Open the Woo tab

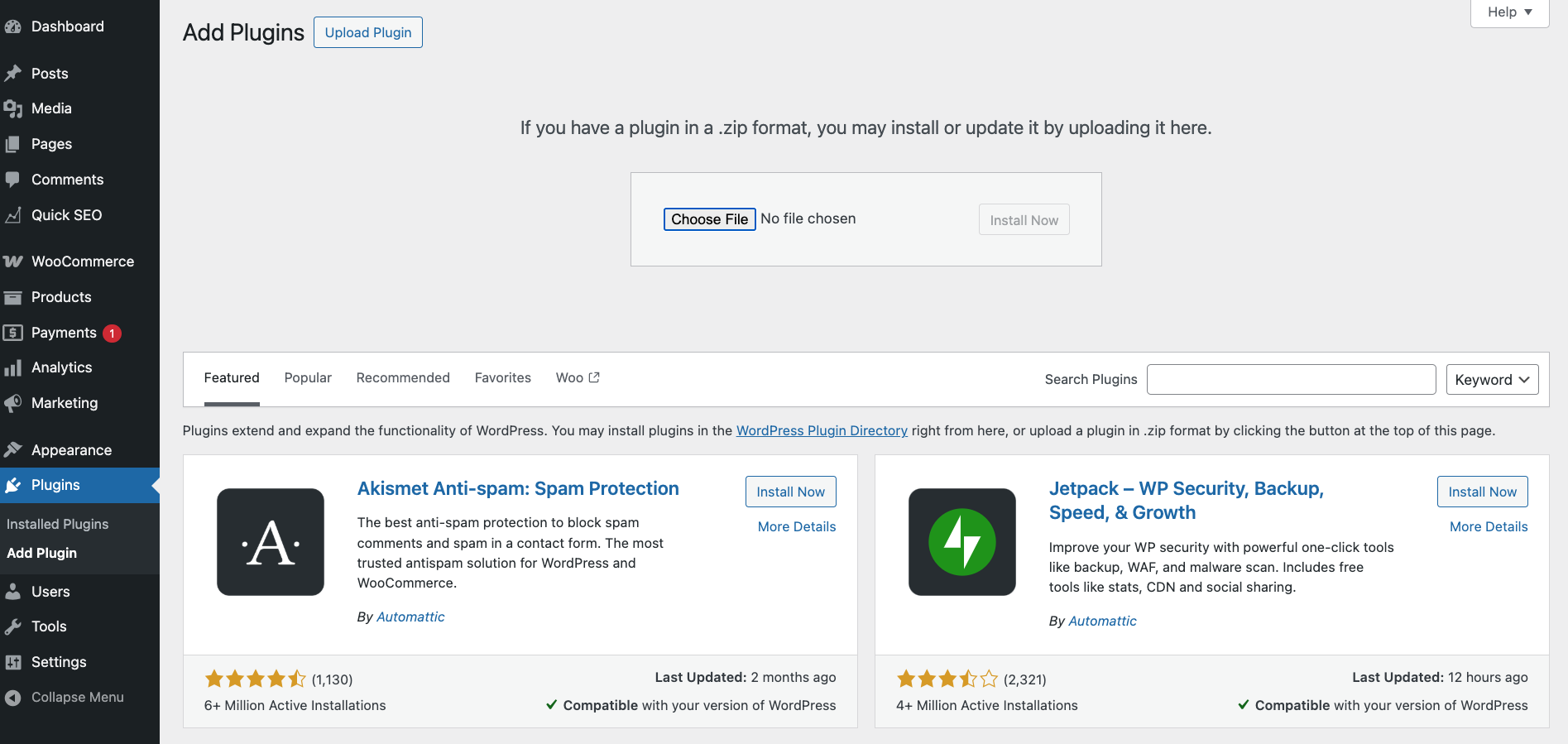(578, 378)
